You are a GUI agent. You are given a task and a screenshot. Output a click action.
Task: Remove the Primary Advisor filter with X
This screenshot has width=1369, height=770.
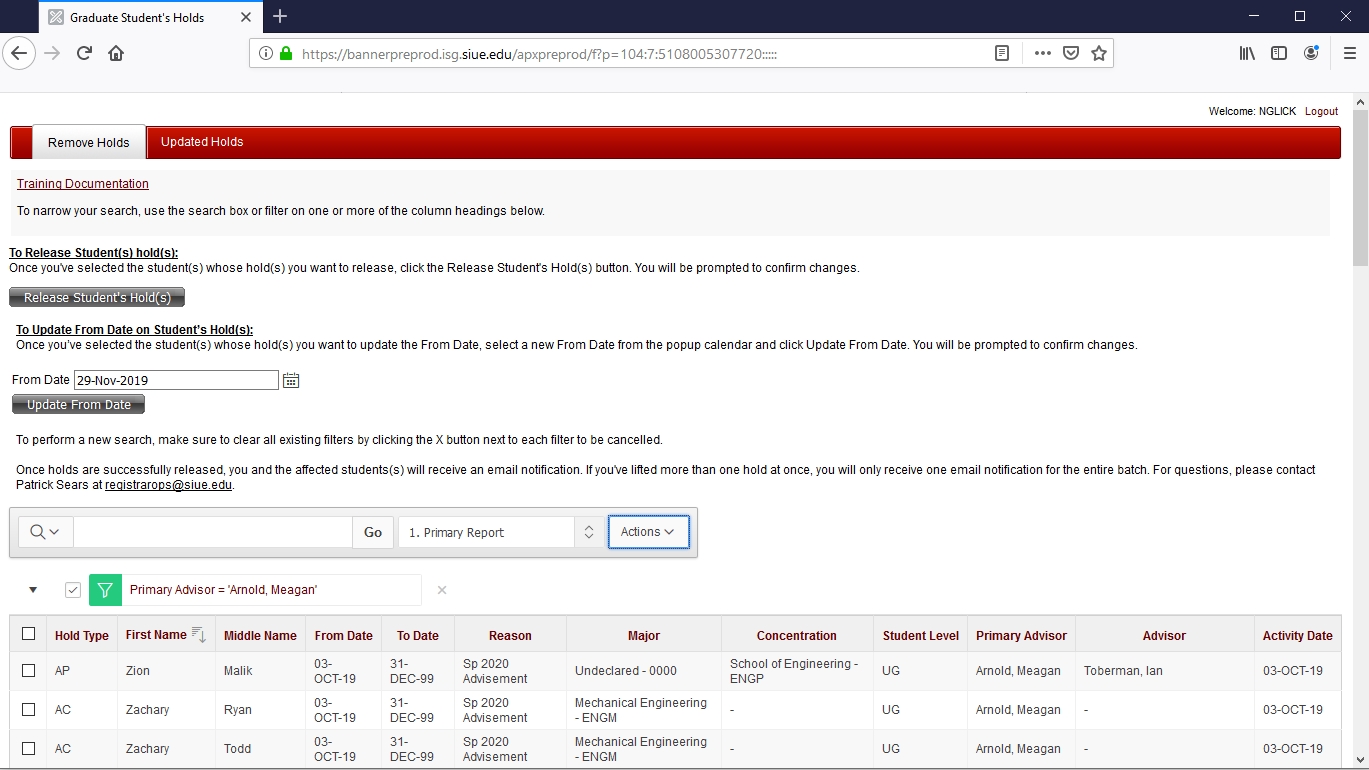(442, 590)
